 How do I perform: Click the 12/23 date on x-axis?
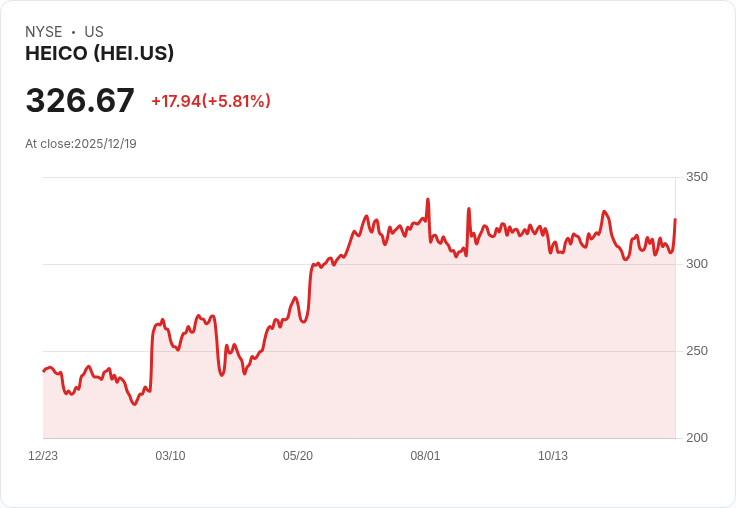43,456
